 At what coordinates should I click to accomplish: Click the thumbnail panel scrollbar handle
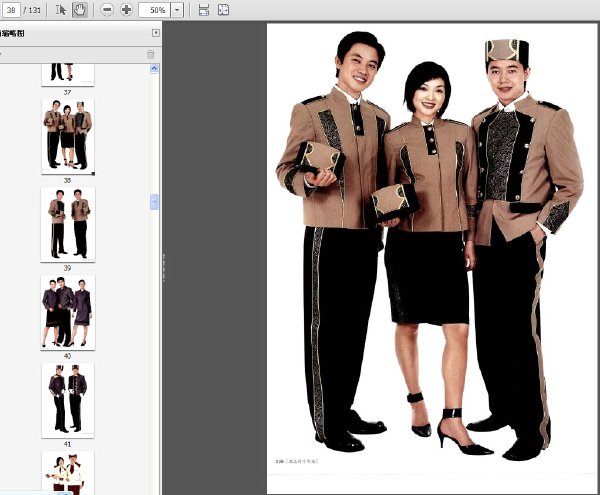click(x=154, y=202)
